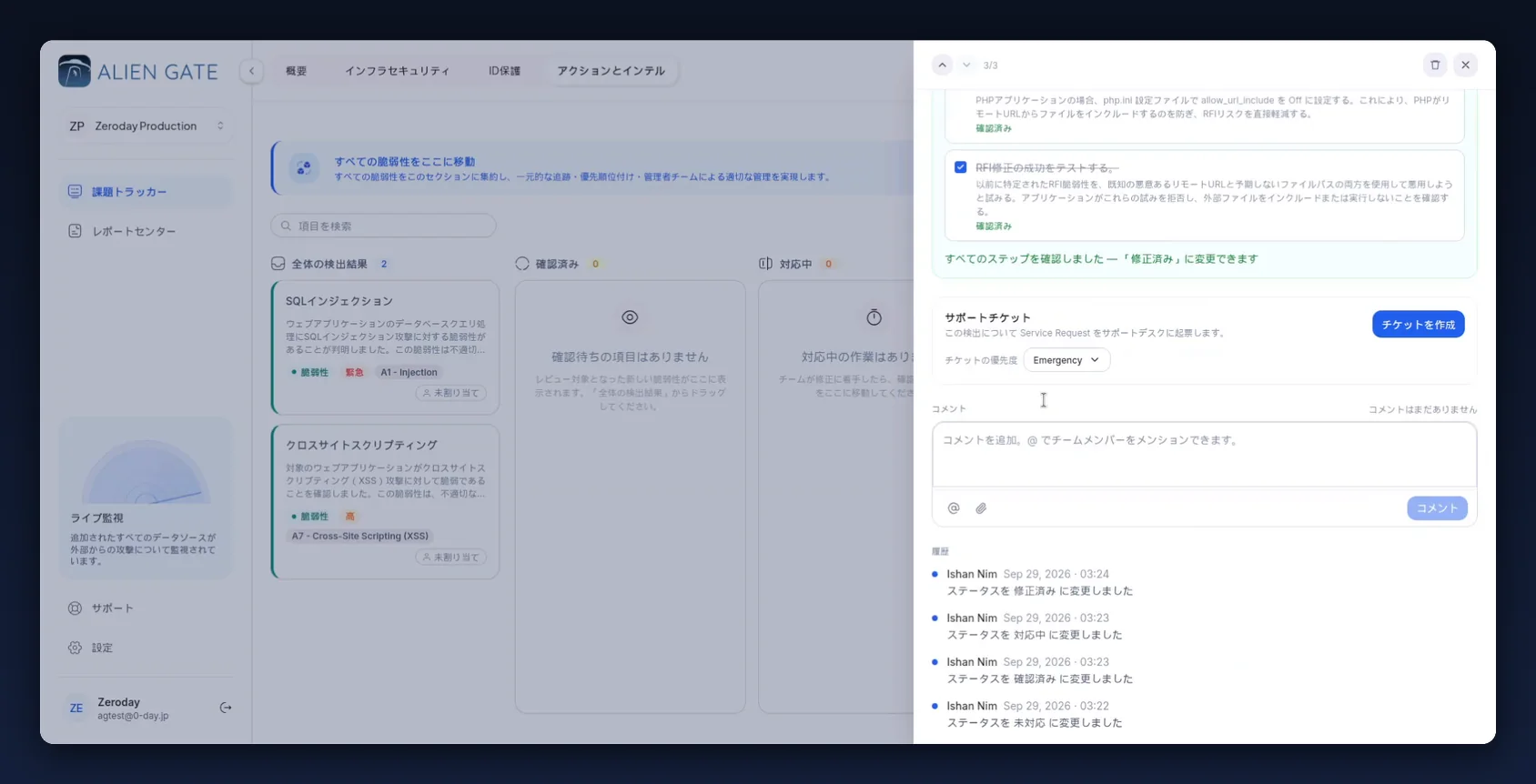Screen dimensions: 1536x784
Task: Switch to the 概要 tab
Action: [297, 71]
